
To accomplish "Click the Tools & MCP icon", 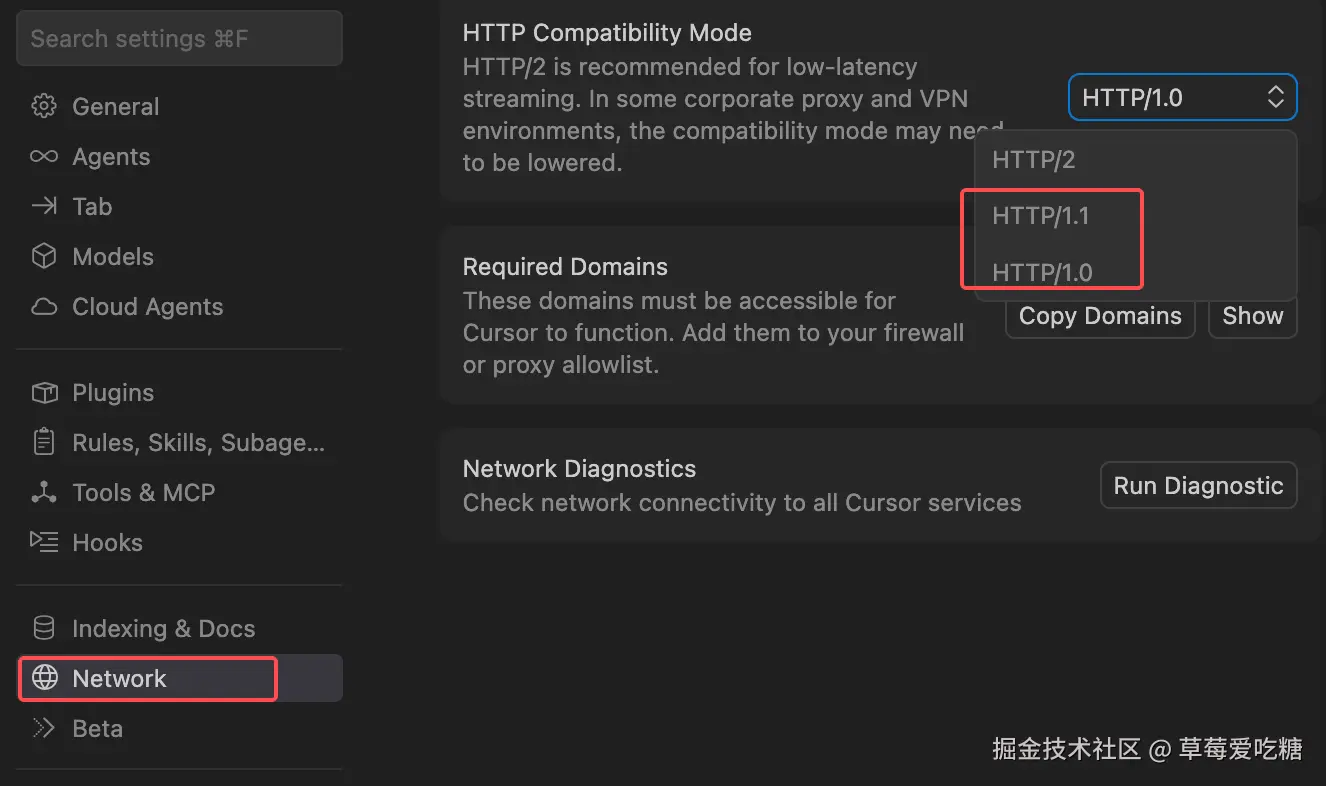I will (x=44, y=492).
